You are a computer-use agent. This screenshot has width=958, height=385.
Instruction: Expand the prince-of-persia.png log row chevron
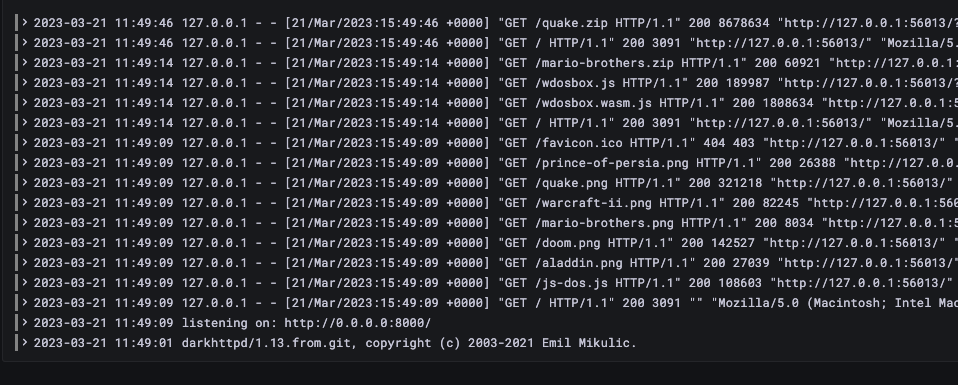(25, 163)
